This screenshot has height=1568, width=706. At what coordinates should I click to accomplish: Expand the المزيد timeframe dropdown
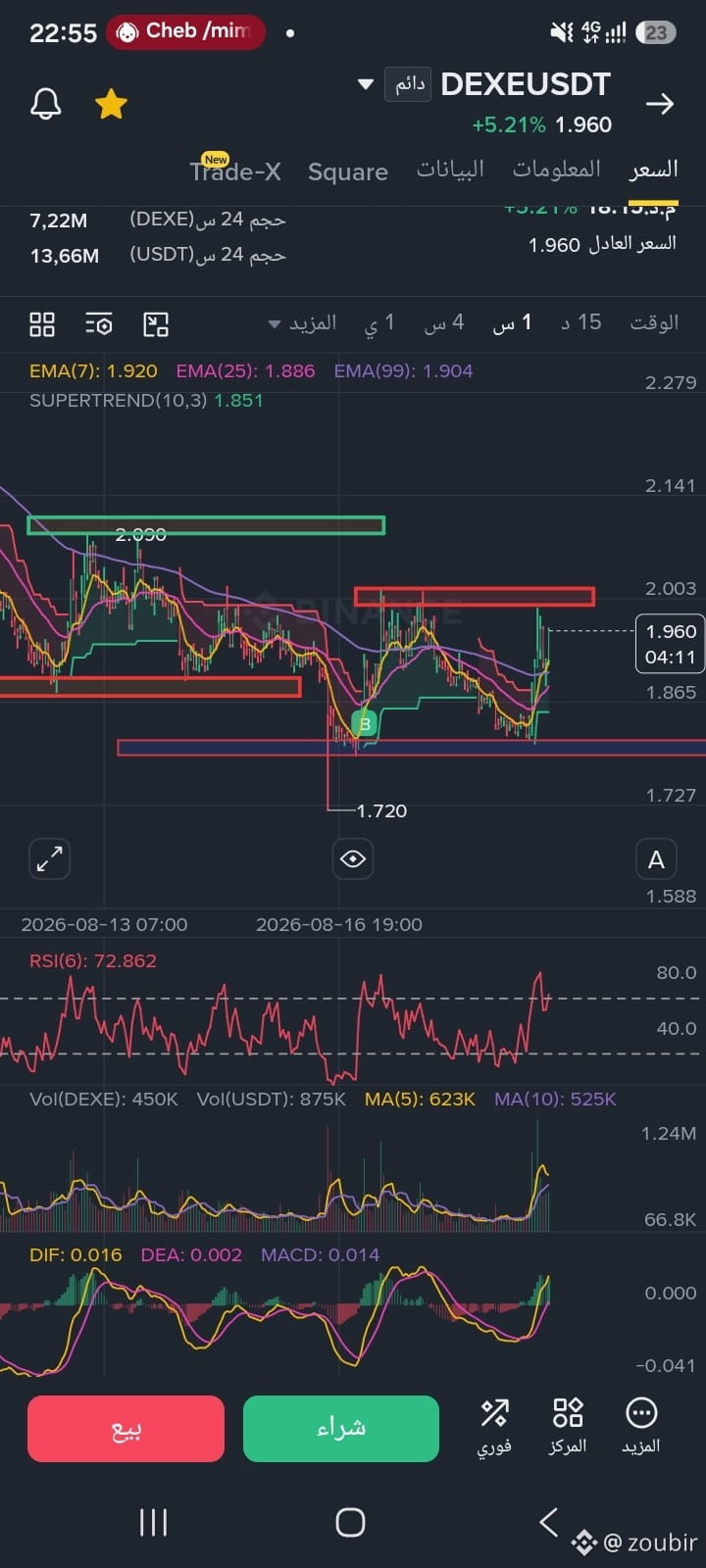point(303,322)
